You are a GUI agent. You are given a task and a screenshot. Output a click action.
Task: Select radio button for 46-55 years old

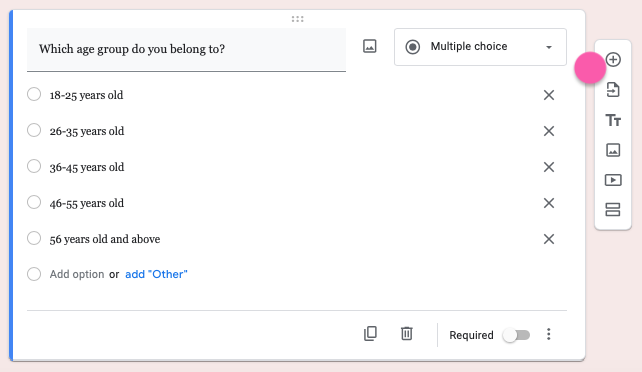point(34,202)
